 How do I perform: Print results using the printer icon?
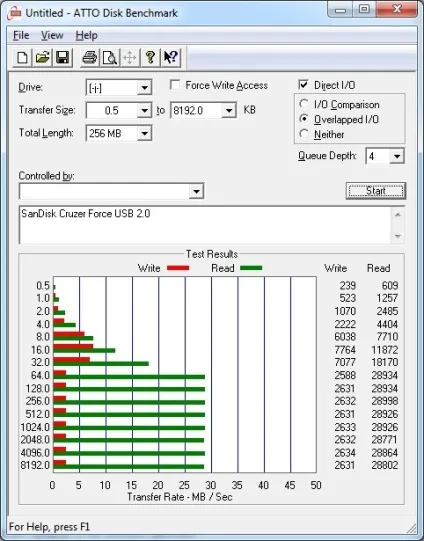click(90, 57)
